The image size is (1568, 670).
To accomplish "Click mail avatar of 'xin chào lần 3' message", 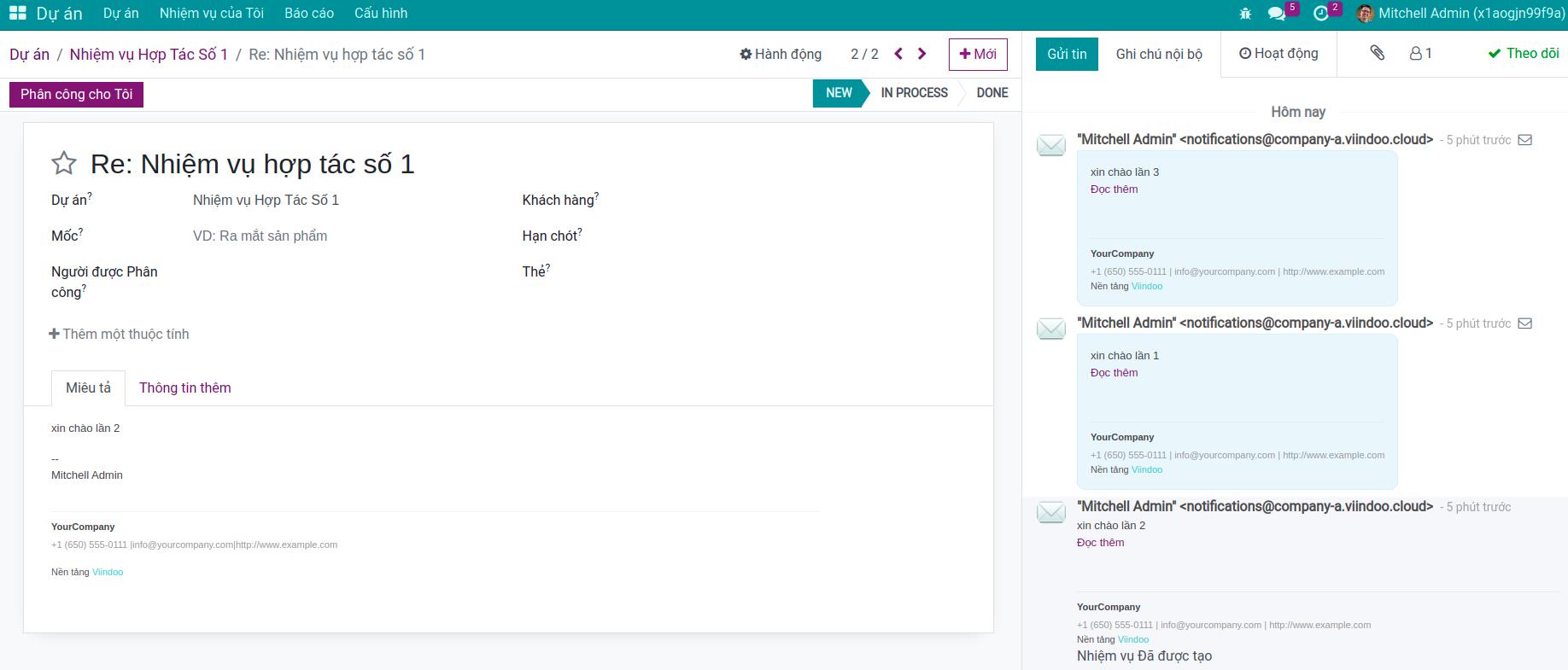I will point(1051,145).
